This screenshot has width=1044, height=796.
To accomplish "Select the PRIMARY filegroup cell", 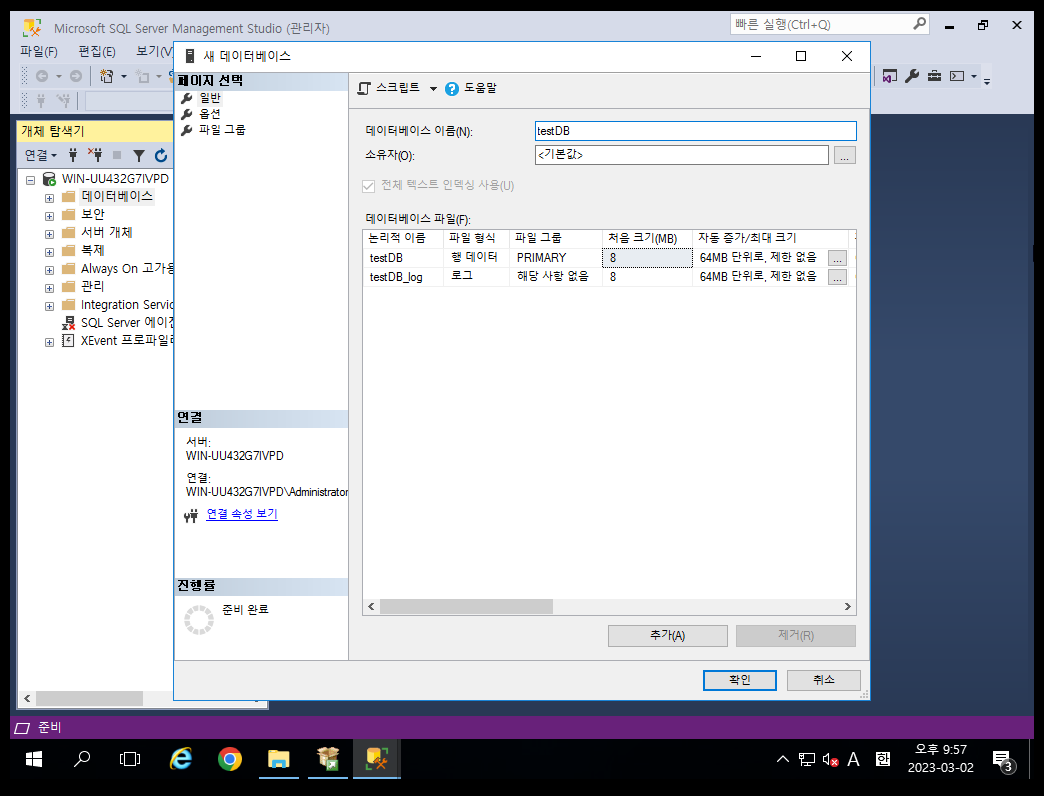I will tap(556, 258).
